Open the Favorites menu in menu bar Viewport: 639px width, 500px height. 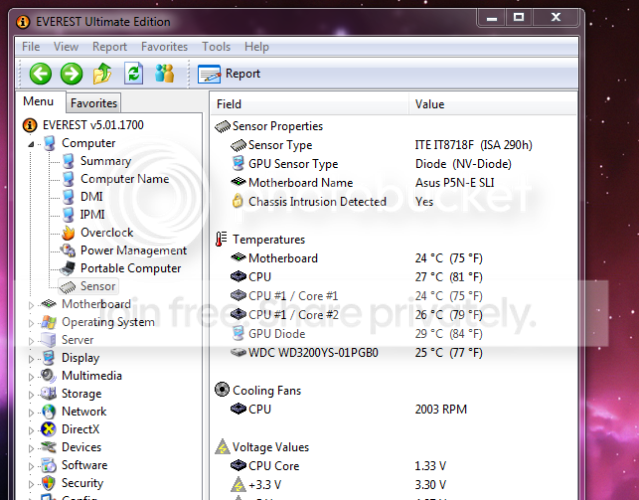point(164,47)
